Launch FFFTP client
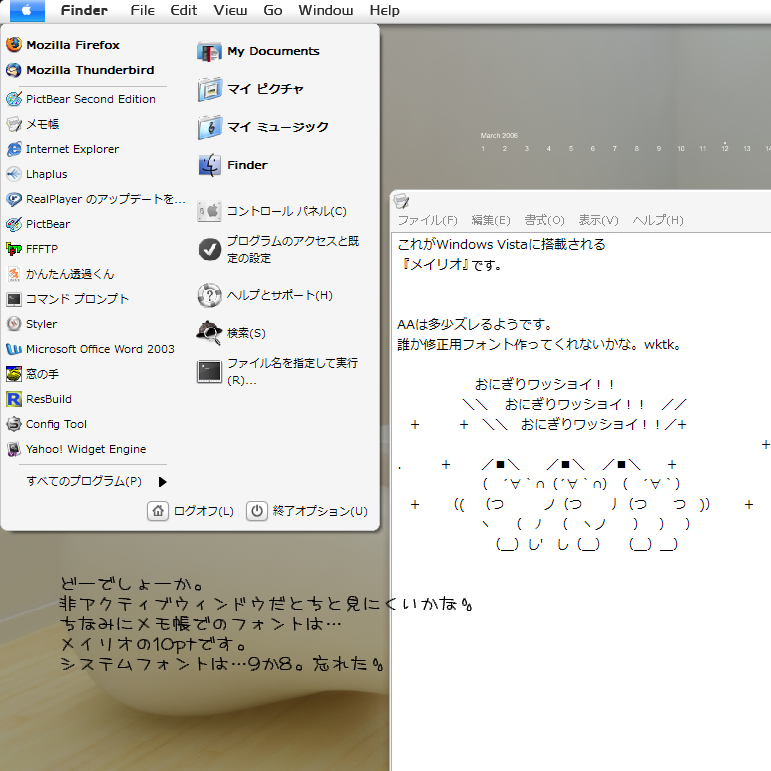This screenshot has height=771, width=771. coord(32,249)
